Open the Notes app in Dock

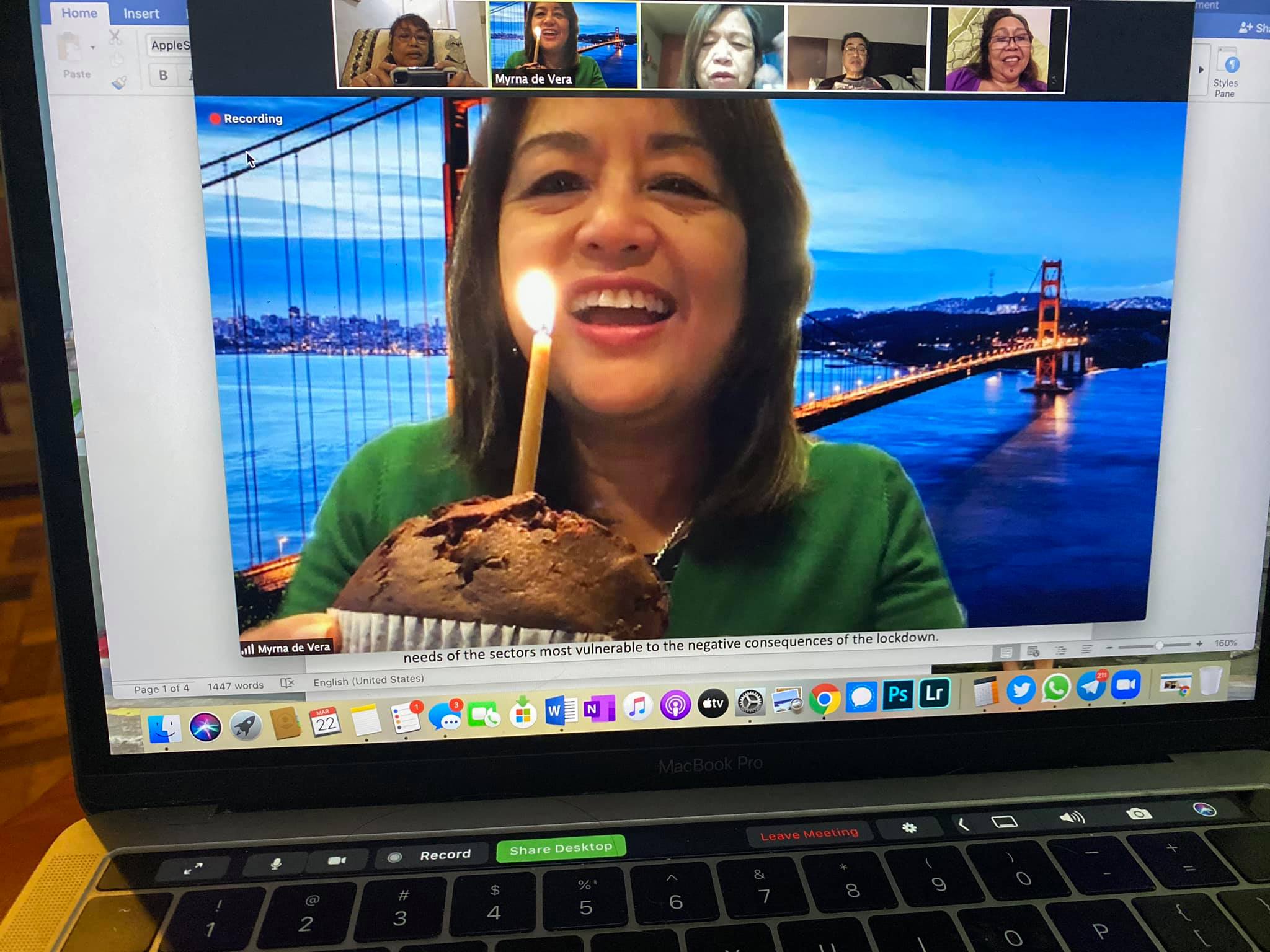(x=365, y=721)
